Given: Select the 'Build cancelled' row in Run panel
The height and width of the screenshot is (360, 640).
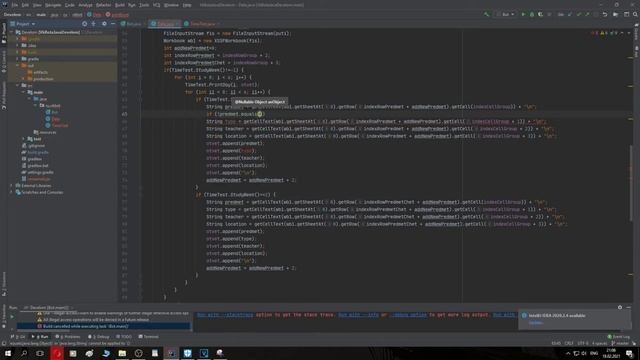Looking at the screenshot, I should [103, 326].
